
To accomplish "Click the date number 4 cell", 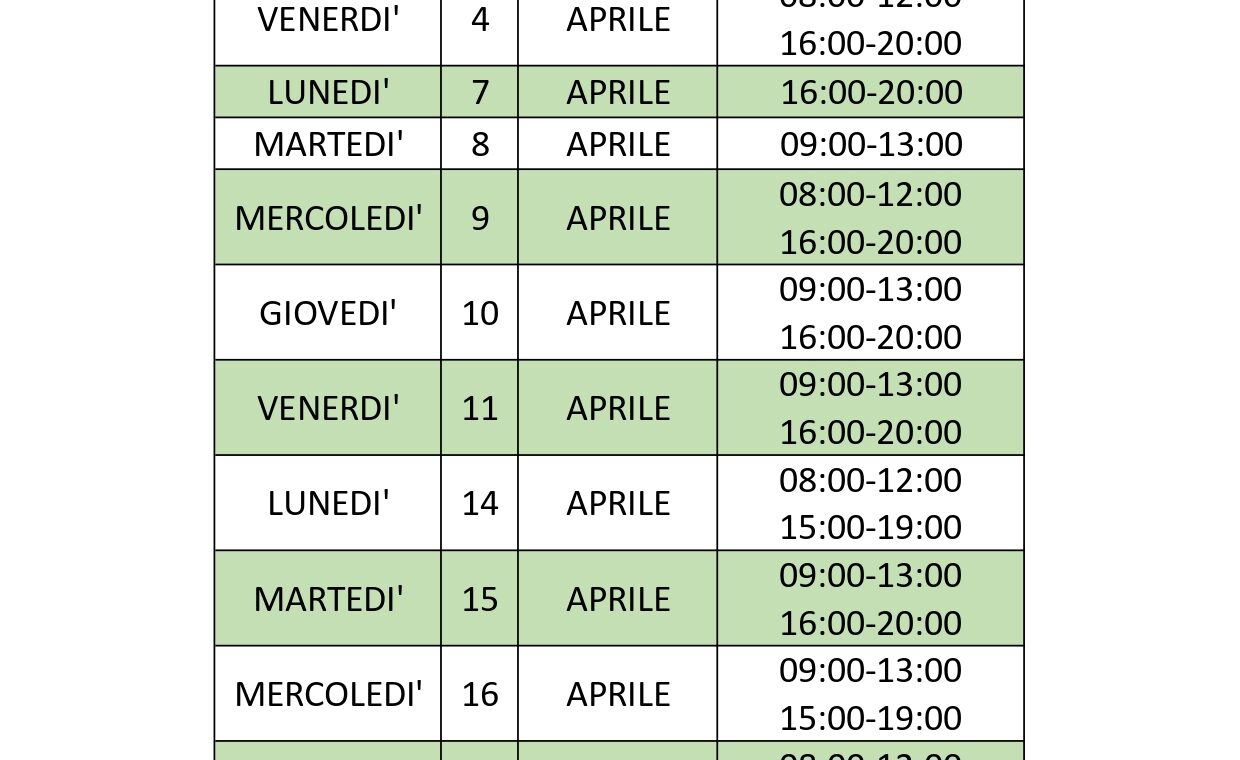I will point(480,20).
